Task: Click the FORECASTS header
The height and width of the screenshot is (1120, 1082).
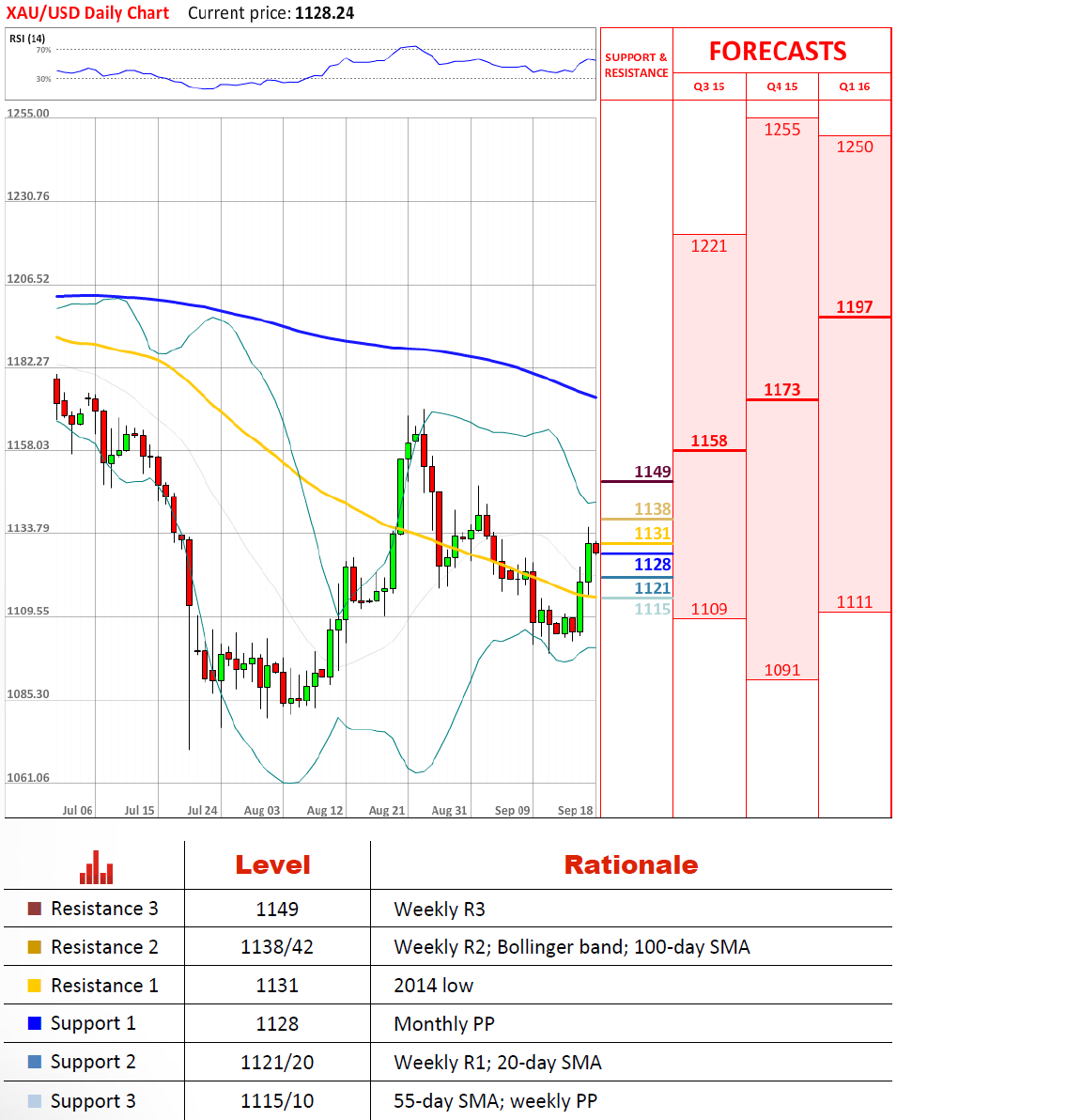Action: [x=778, y=52]
